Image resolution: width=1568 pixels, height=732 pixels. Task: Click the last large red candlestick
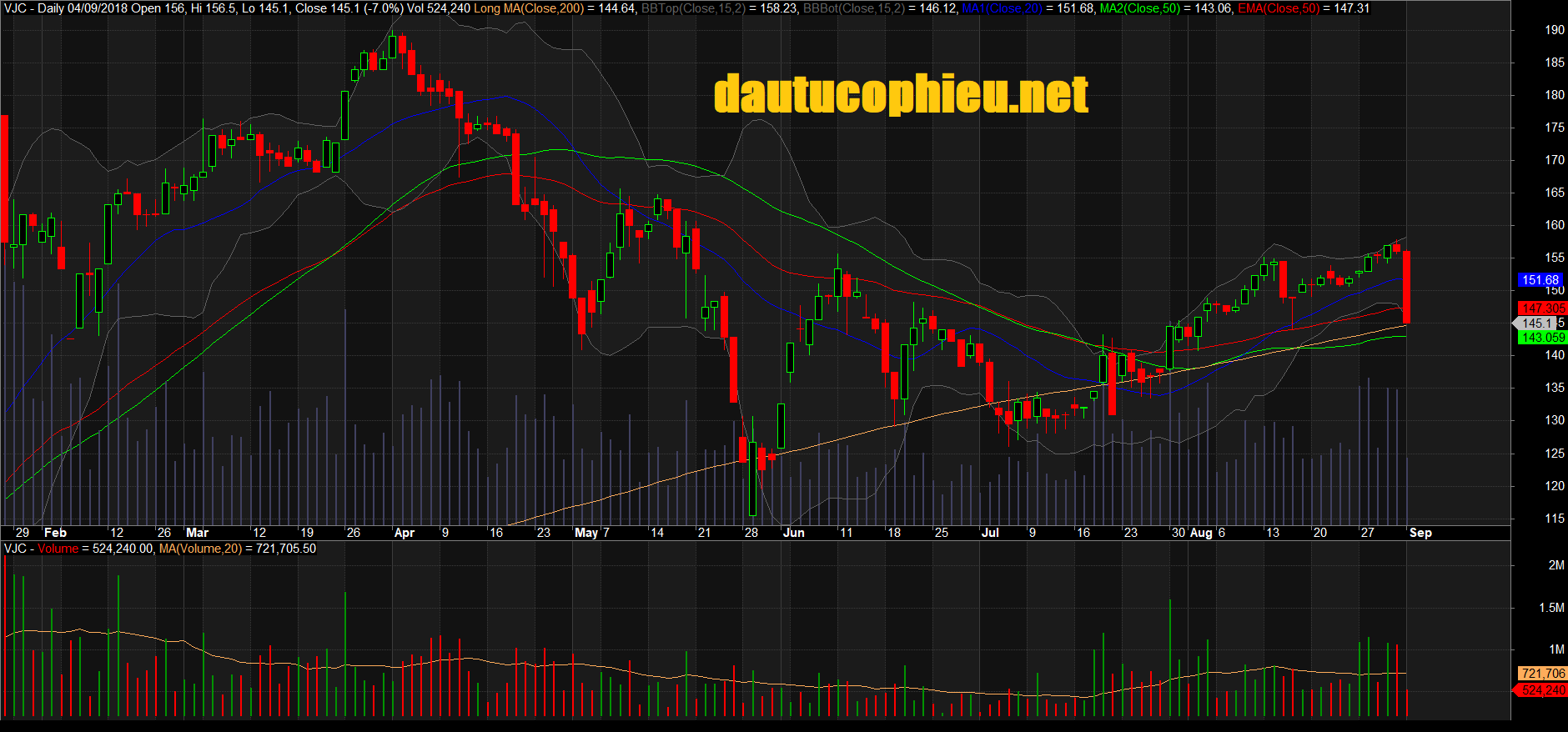click(x=1407, y=287)
